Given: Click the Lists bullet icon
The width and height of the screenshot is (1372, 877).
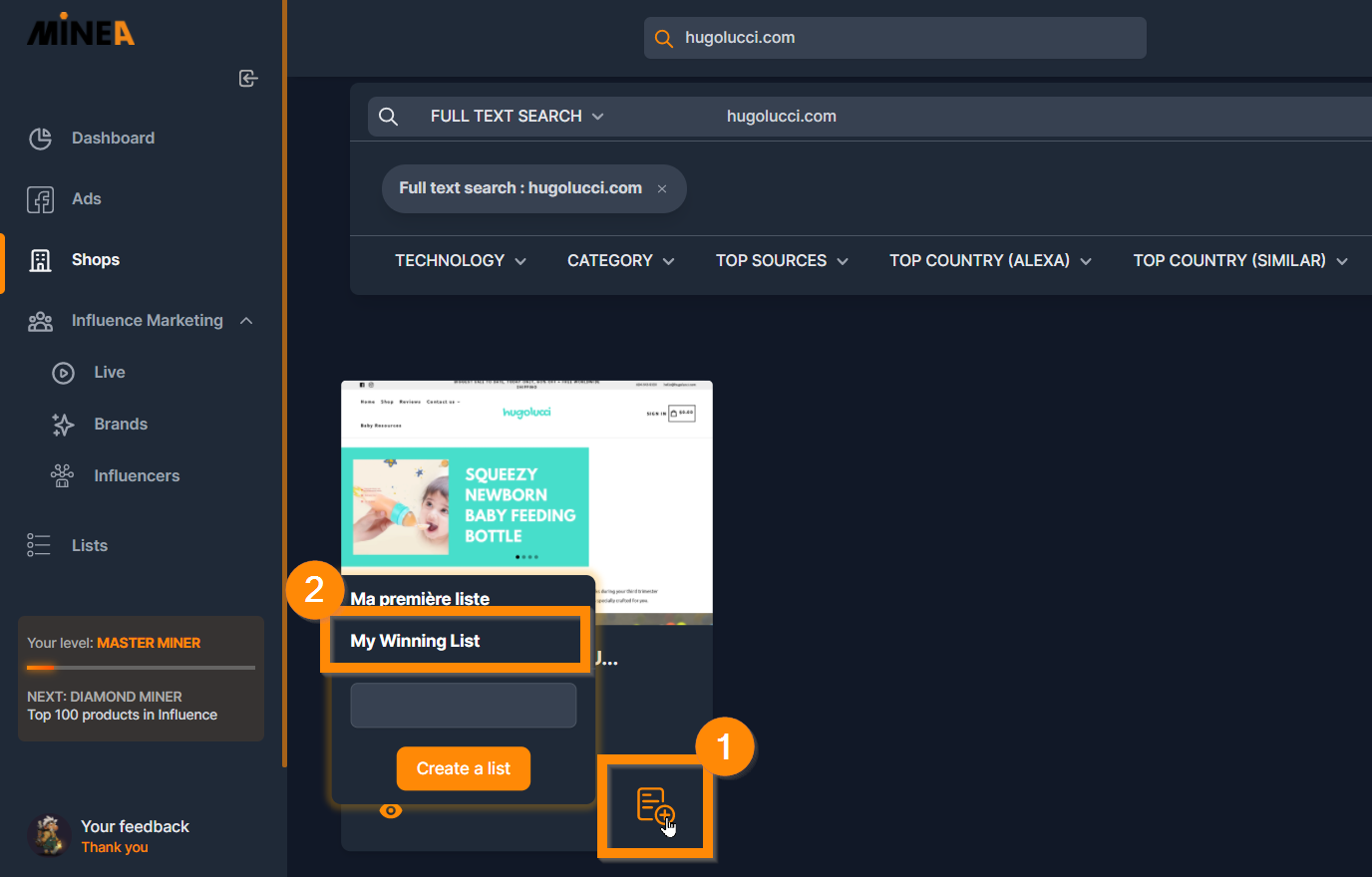Looking at the screenshot, I should tap(39, 545).
